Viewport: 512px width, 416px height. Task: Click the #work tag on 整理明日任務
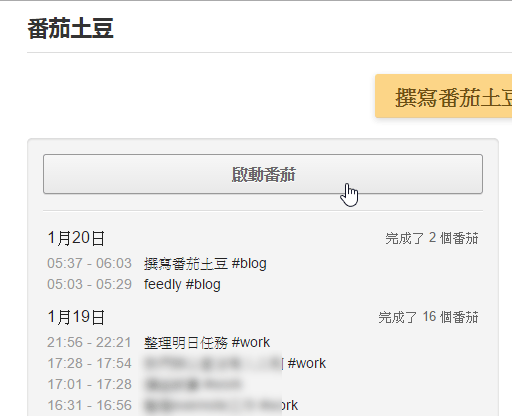point(251,342)
